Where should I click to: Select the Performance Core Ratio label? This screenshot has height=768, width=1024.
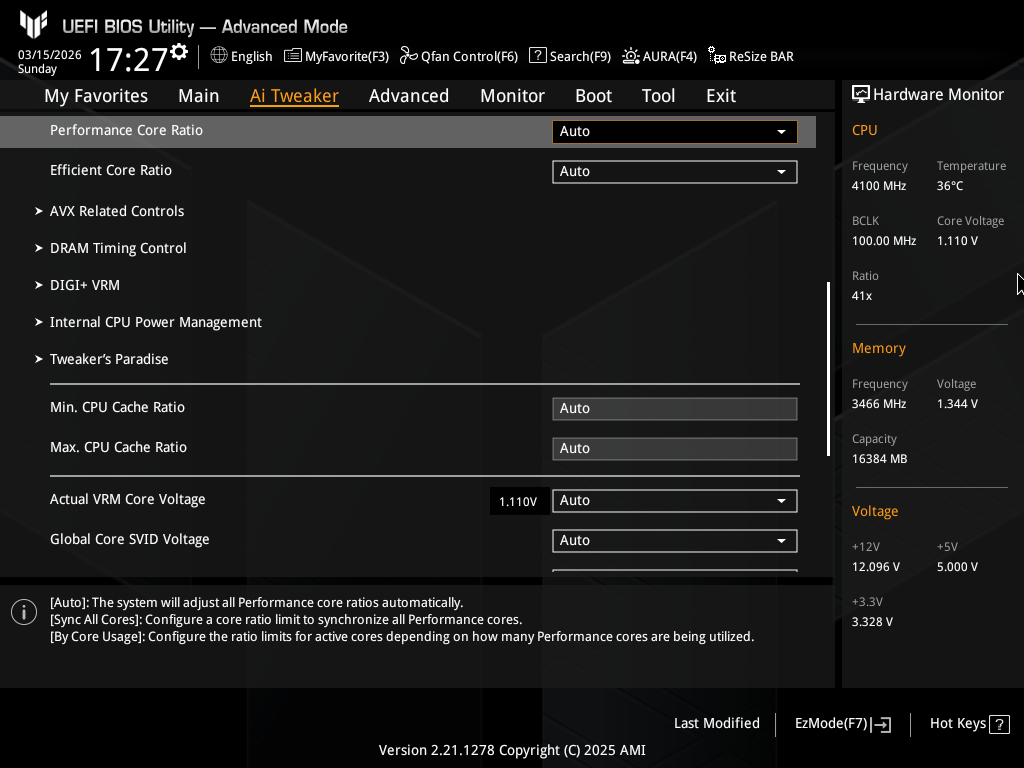[x=127, y=131]
